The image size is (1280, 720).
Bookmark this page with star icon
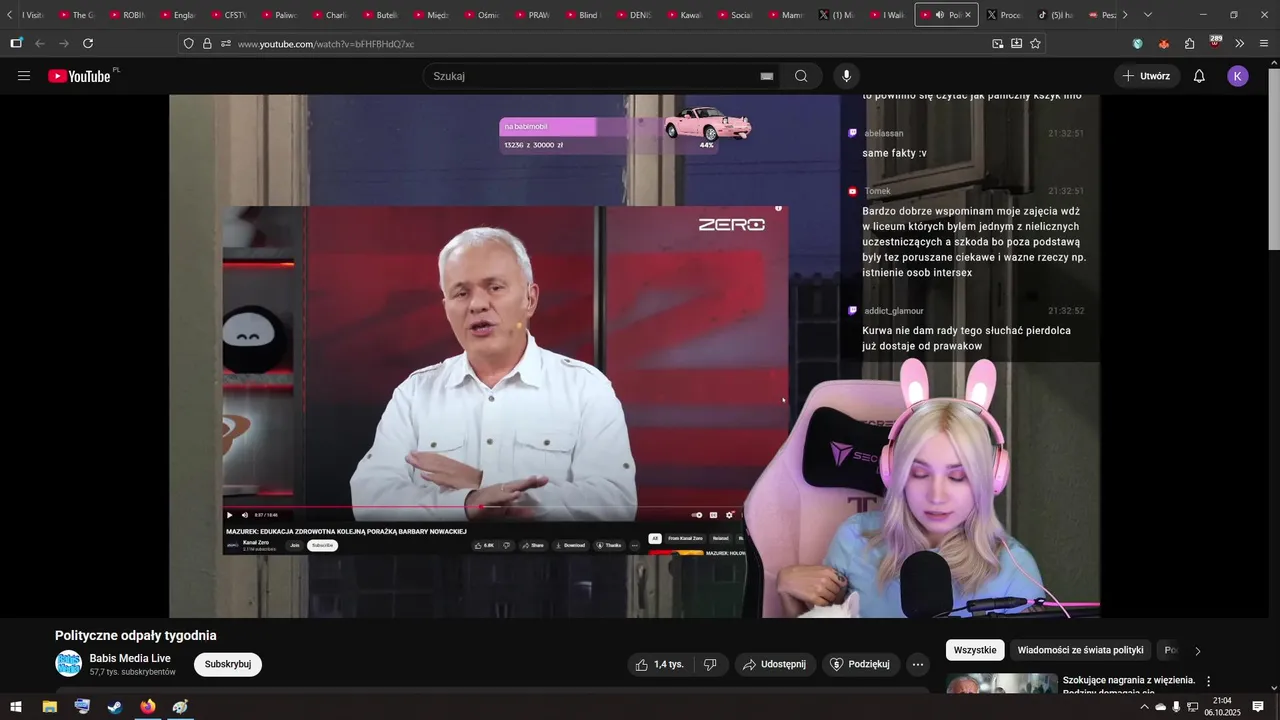(x=1035, y=43)
